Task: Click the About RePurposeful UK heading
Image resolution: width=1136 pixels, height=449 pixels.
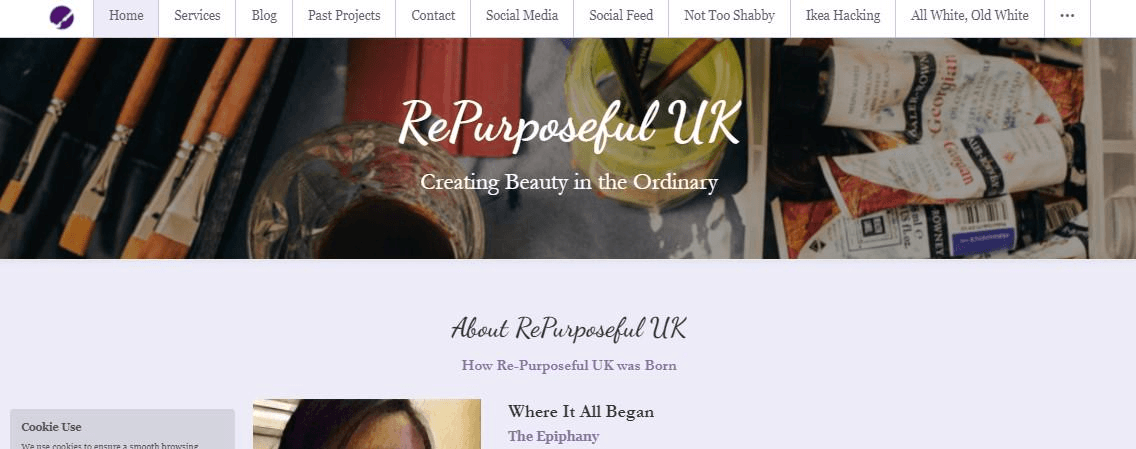Action: click(568, 328)
